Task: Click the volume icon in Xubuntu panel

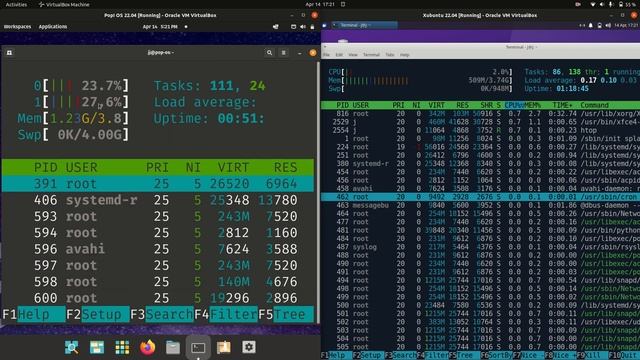Action: point(608,25)
